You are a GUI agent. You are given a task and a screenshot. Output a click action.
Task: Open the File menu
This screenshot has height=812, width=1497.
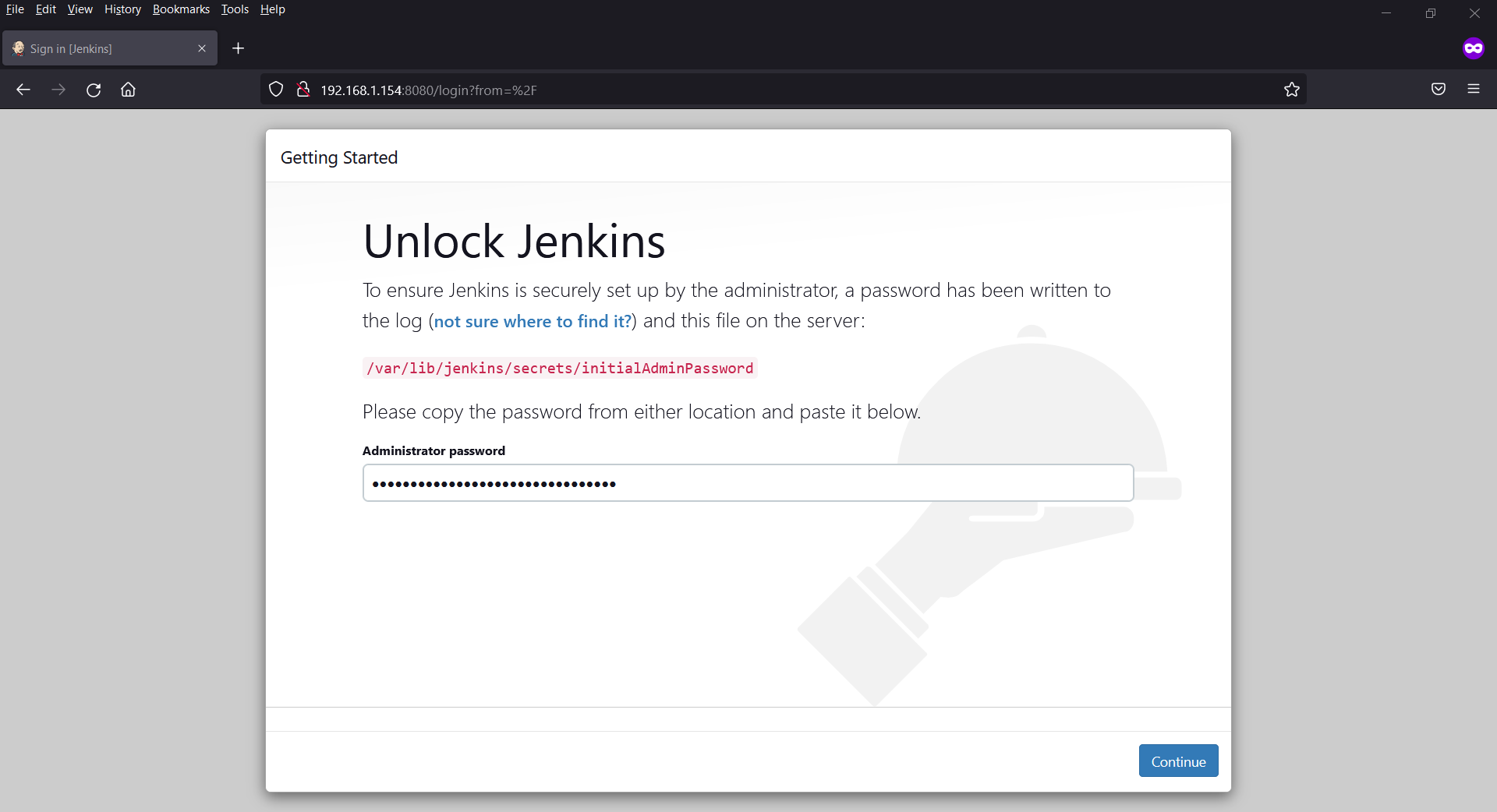[15, 9]
